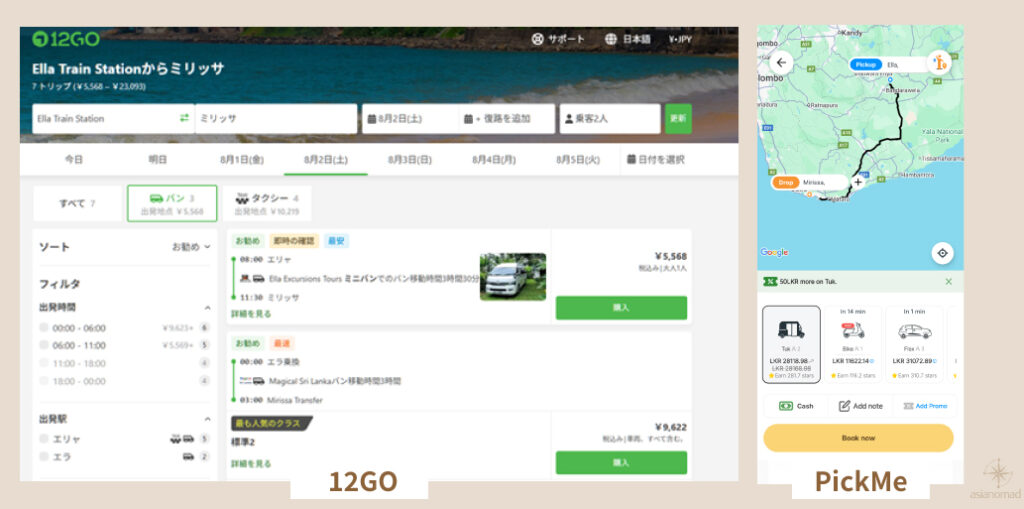Click 即時の確認 badge on first result
Image resolution: width=1024 pixels, height=509 pixels.
[x=294, y=241]
